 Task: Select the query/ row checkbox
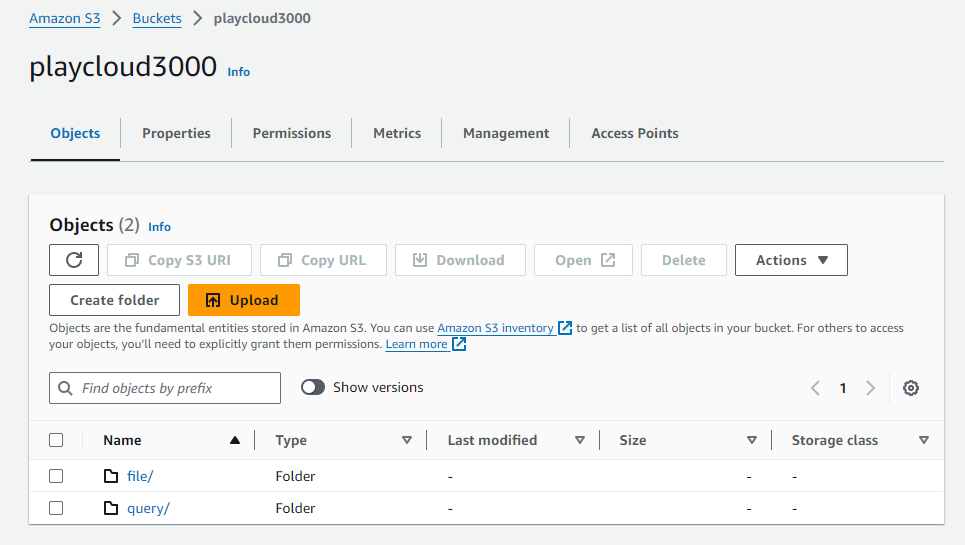pyautogui.click(x=56, y=508)
